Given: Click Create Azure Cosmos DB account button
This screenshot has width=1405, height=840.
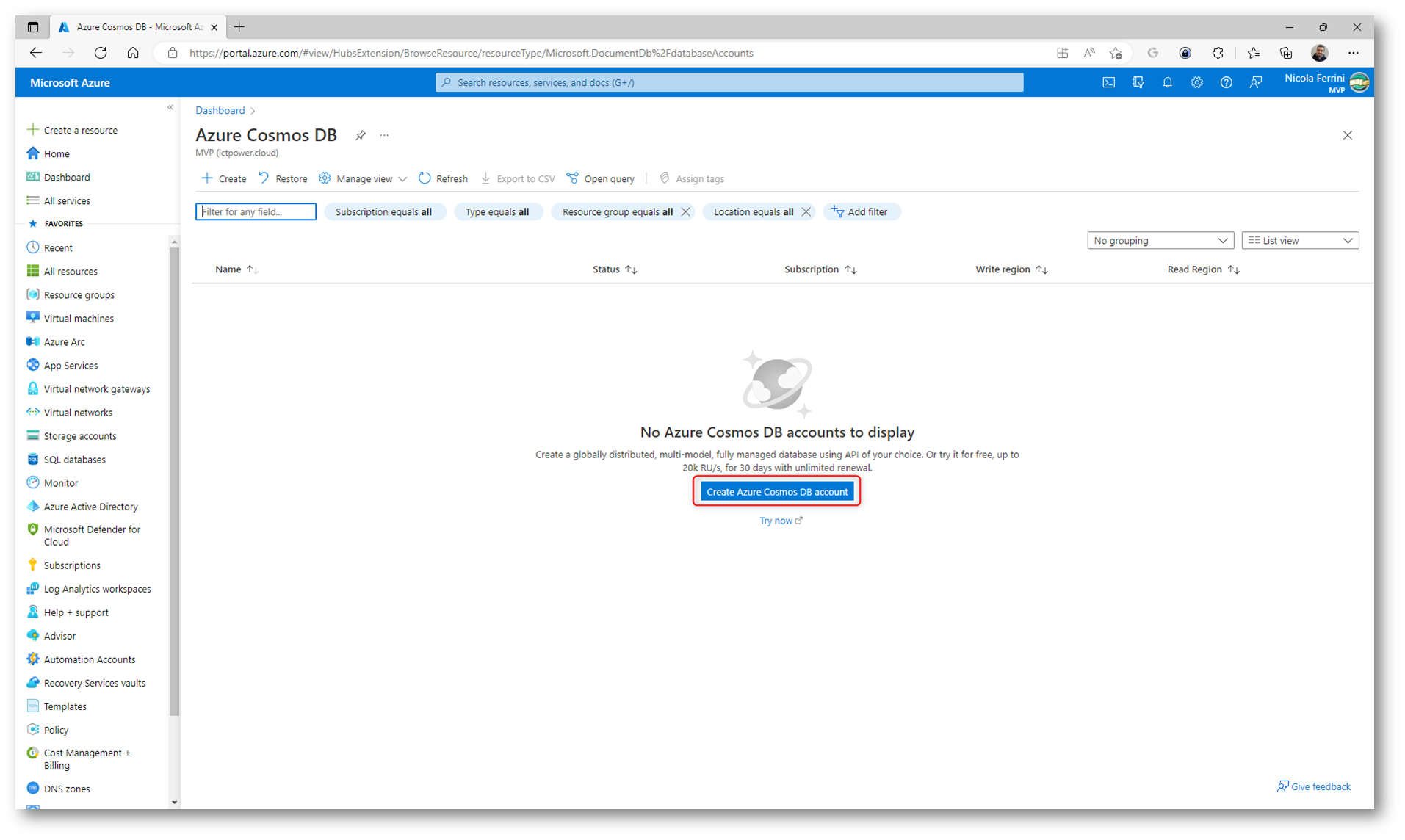Looking at the screenshot, I should pyautogui.click(x=777, y=492).
